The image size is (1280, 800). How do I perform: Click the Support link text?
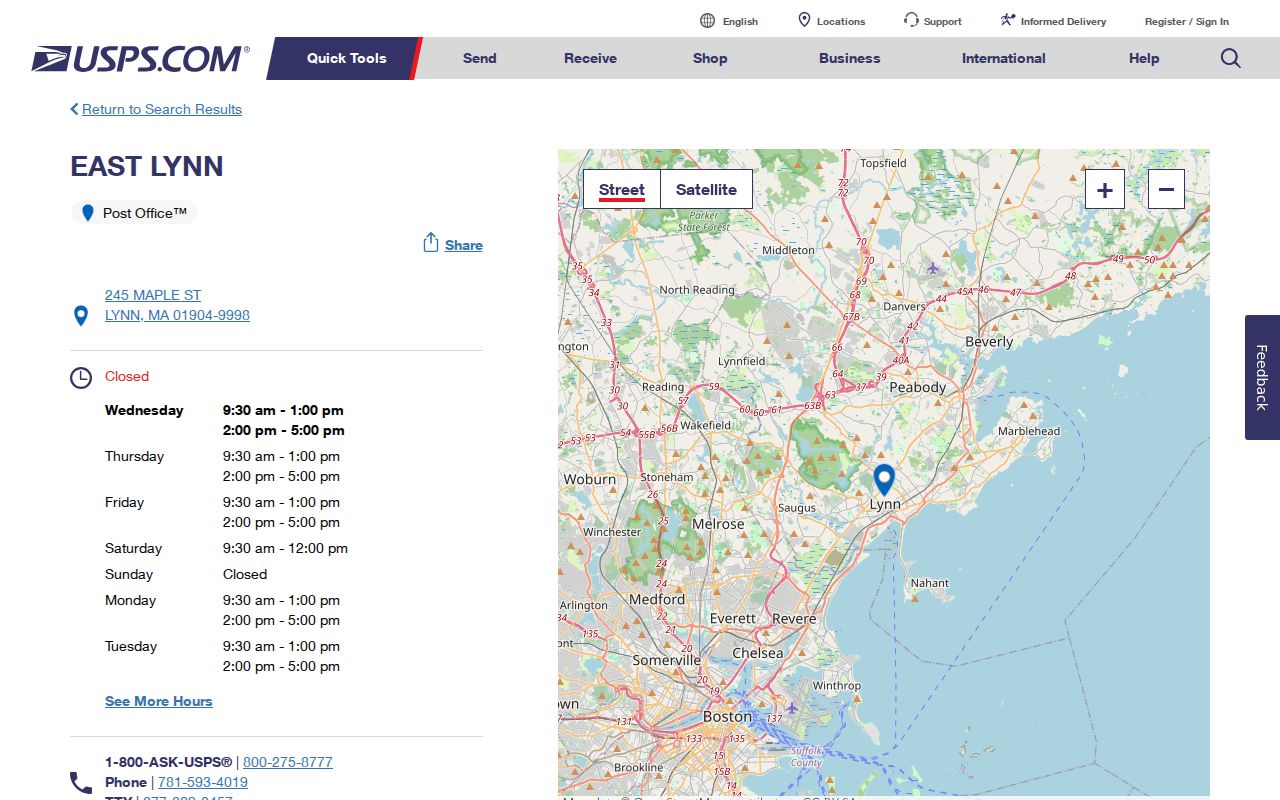(943, 21)
